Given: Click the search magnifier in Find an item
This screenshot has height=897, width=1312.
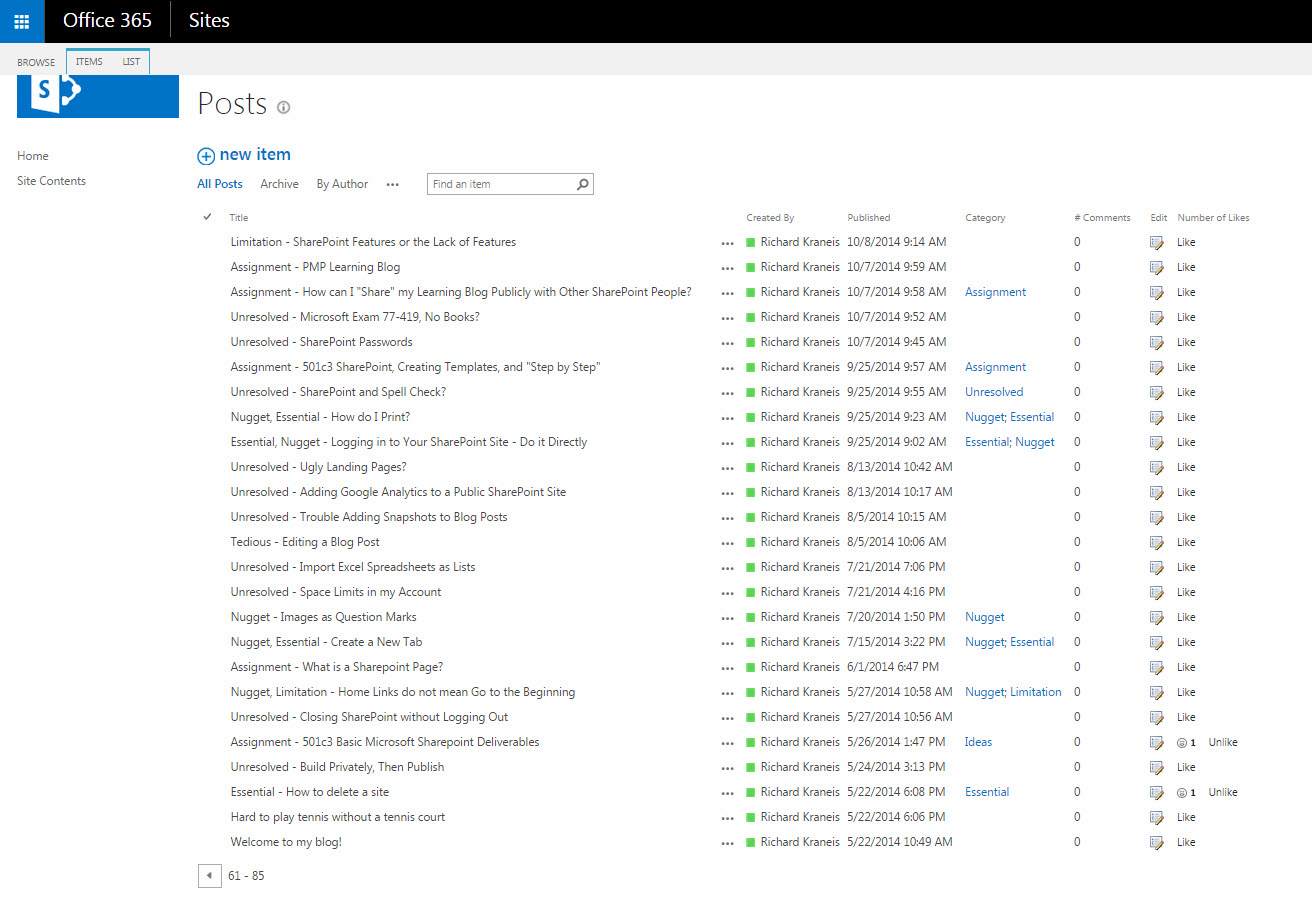Looking at the screenshot, I should [x=583, y=184].
